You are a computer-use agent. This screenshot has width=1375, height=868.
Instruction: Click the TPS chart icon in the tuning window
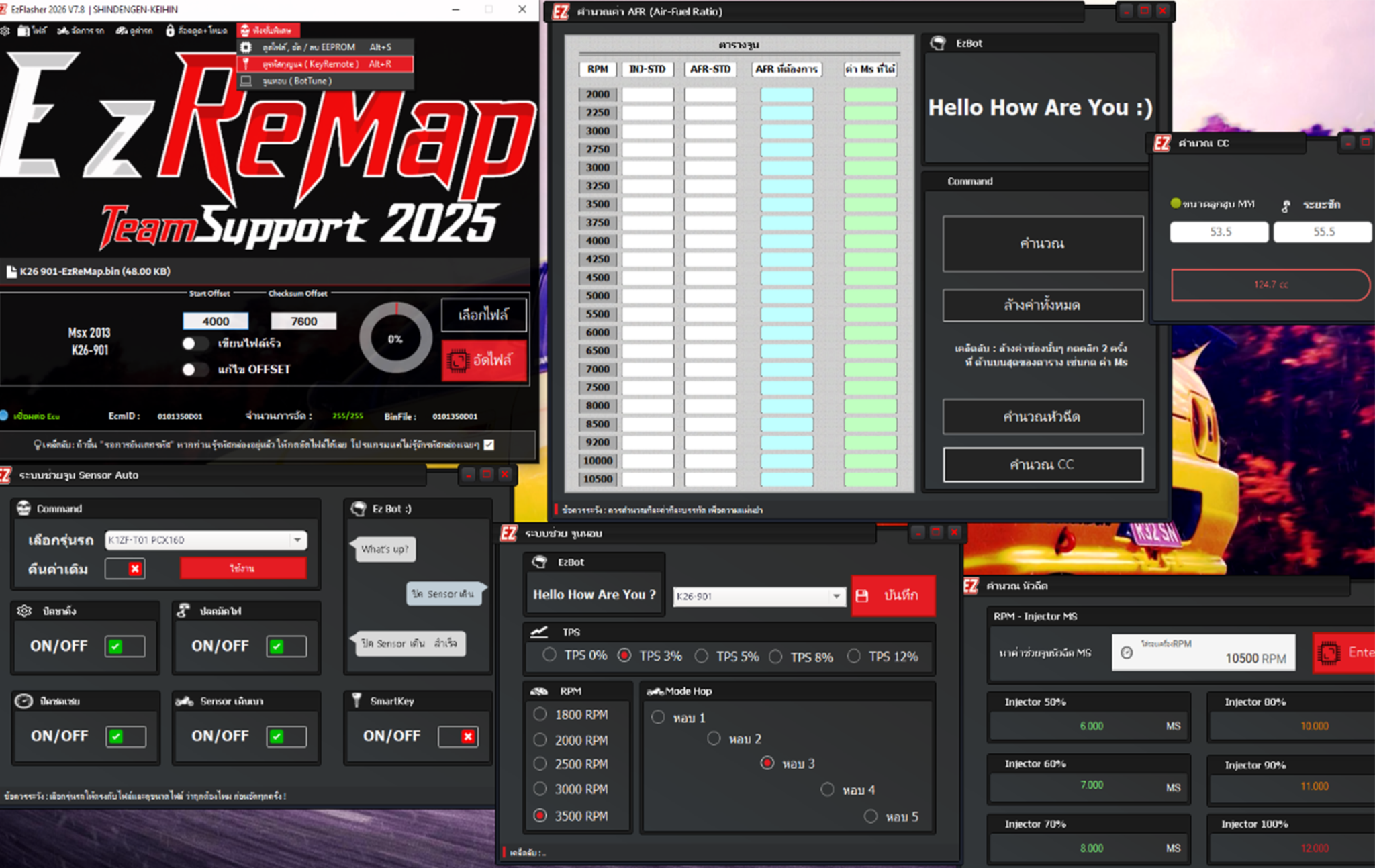[538, 632]
